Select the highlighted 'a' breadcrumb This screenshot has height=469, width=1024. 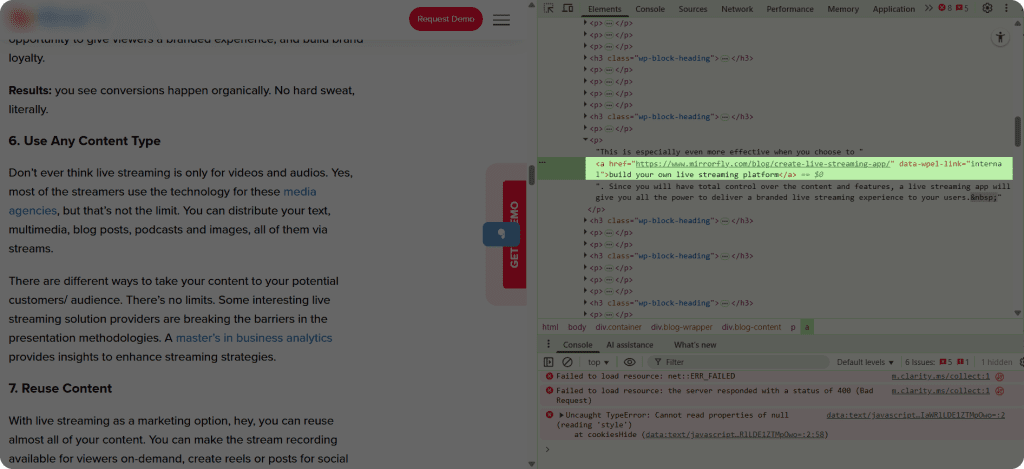point(808,327)
